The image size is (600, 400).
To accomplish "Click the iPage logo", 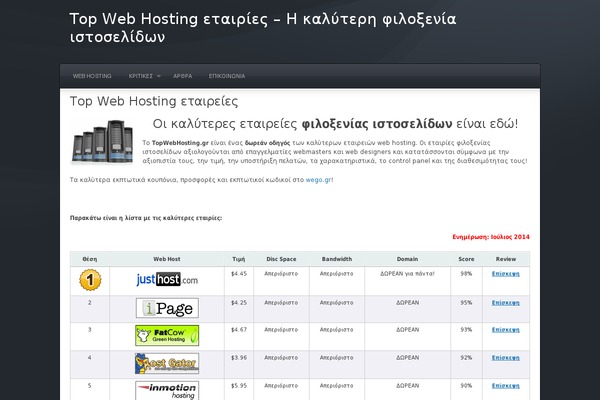I will [x=167, y=308].
